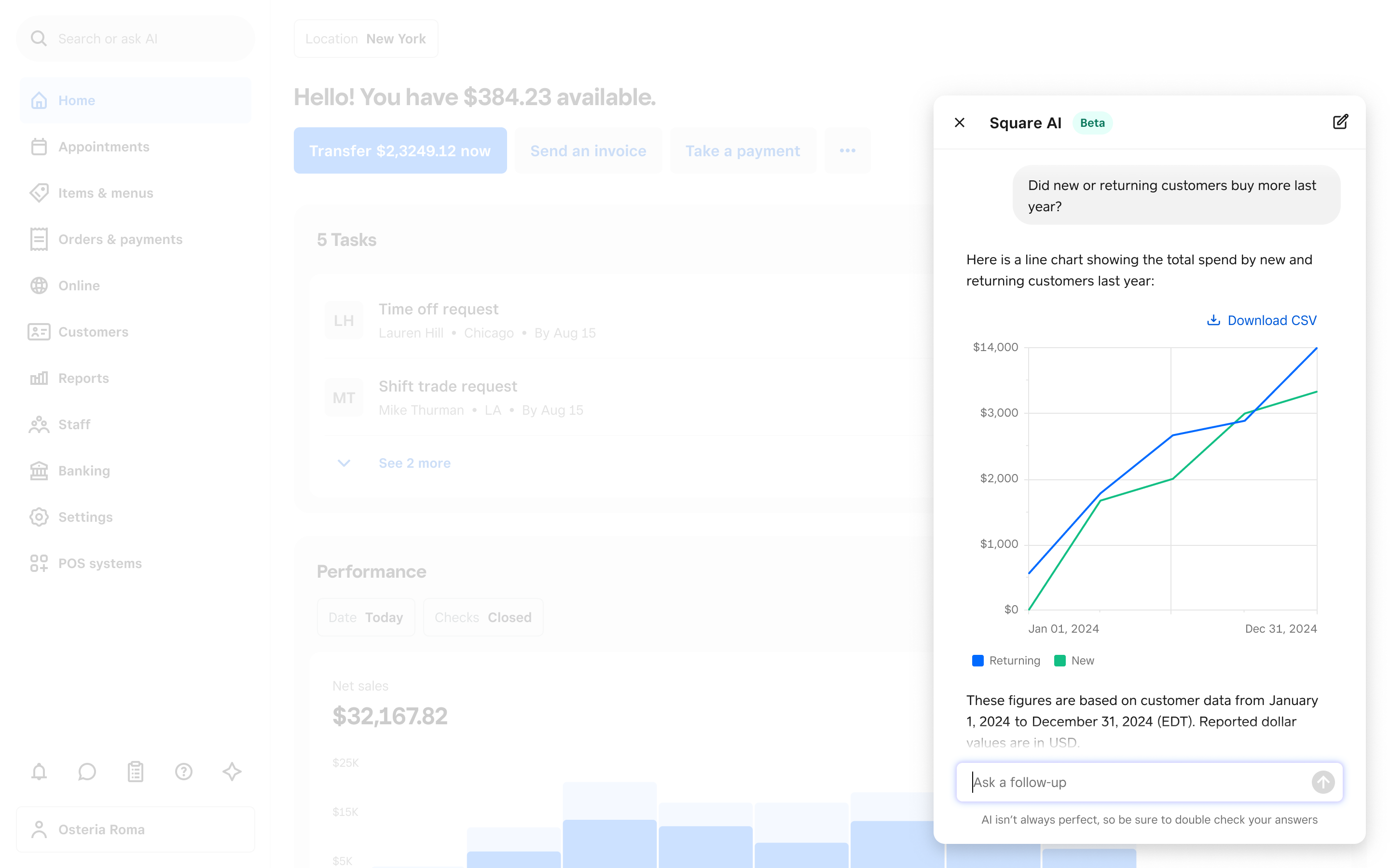Click Take a payment button
The height and width of the screenshot is (868, 1390).
(743, 150)
